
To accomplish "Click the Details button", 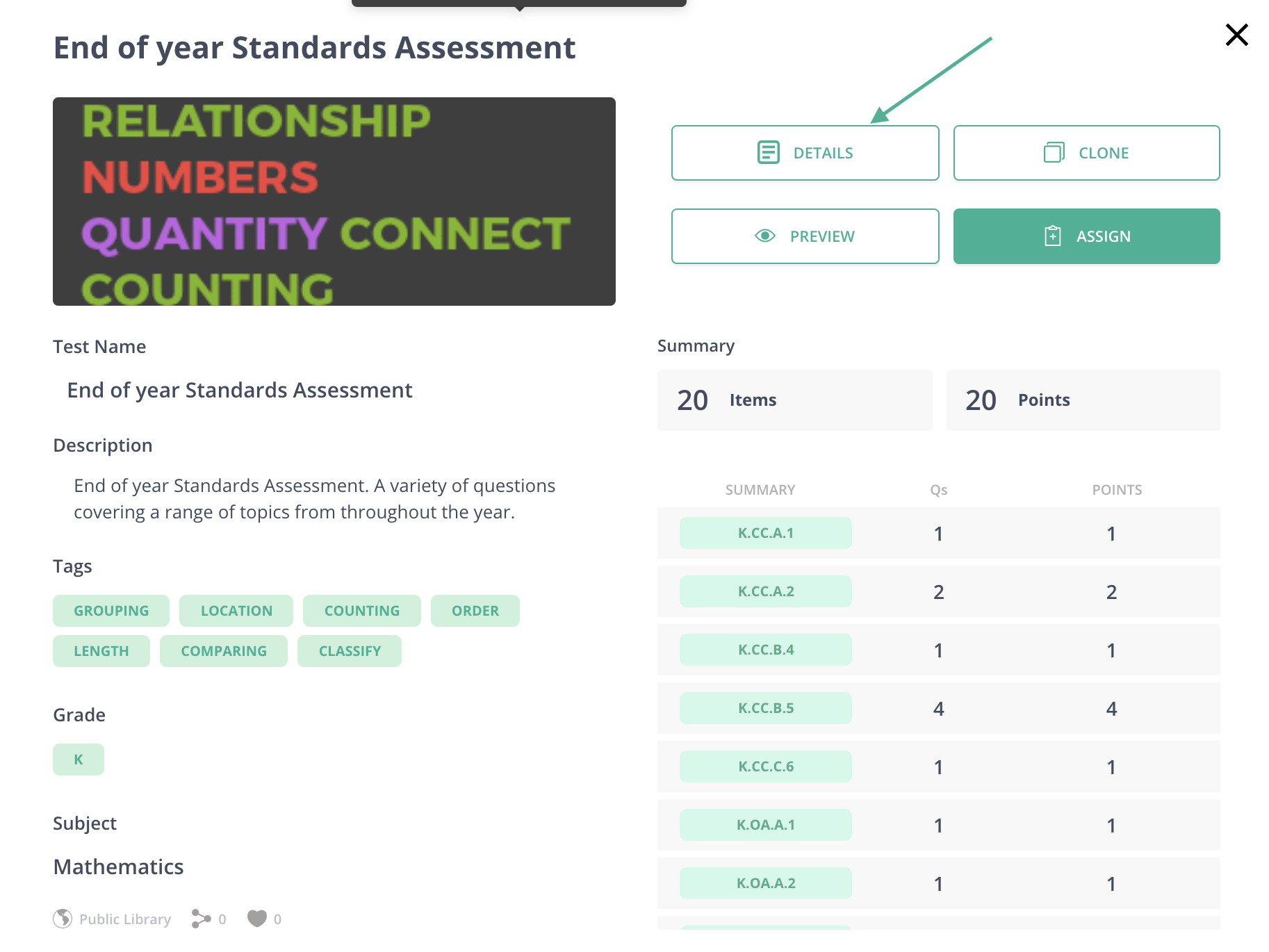I will click(805, 153).
